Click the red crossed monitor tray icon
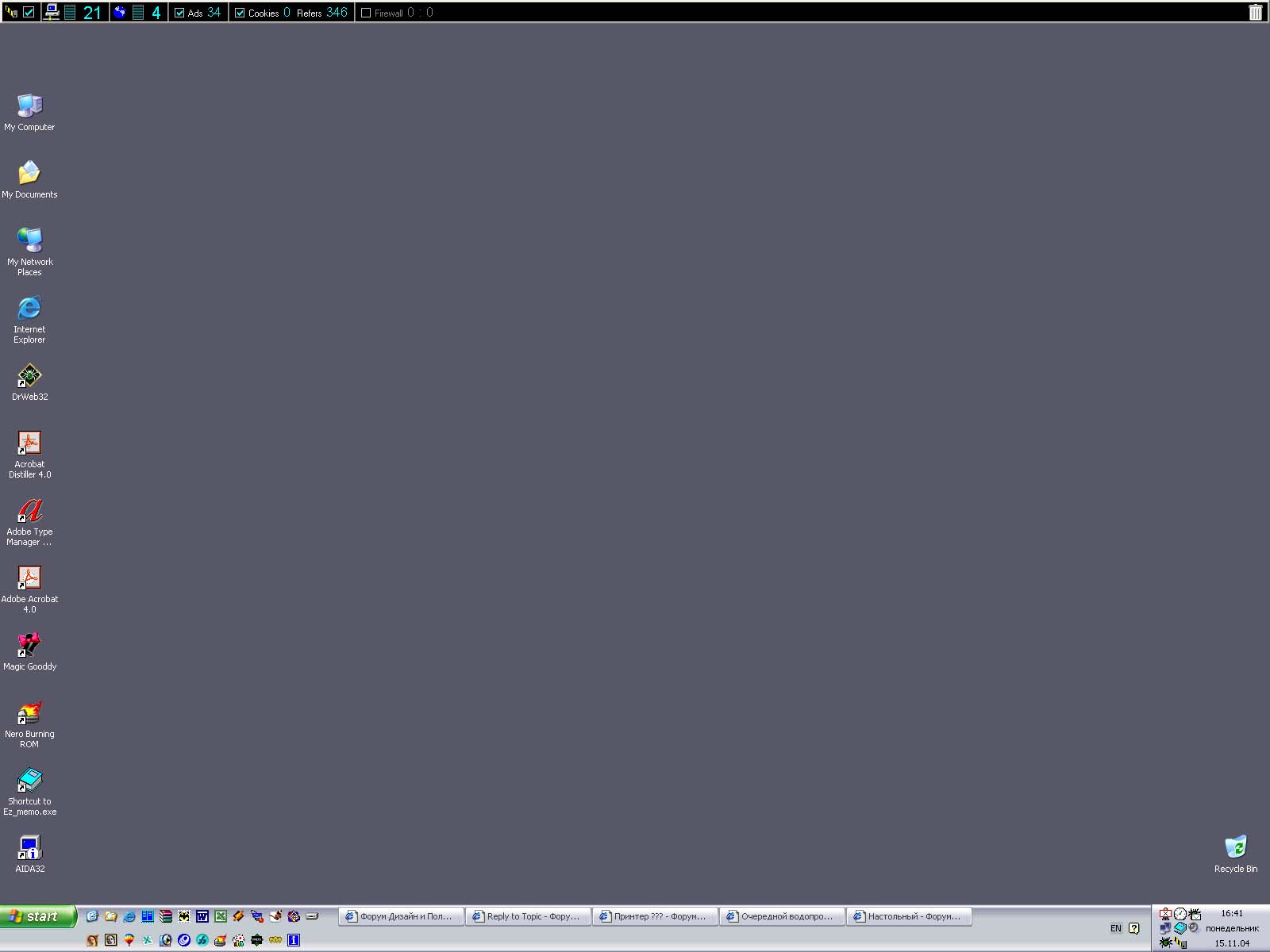Viewport: 1270px width, 952px height. click(x=1165, y=914)
